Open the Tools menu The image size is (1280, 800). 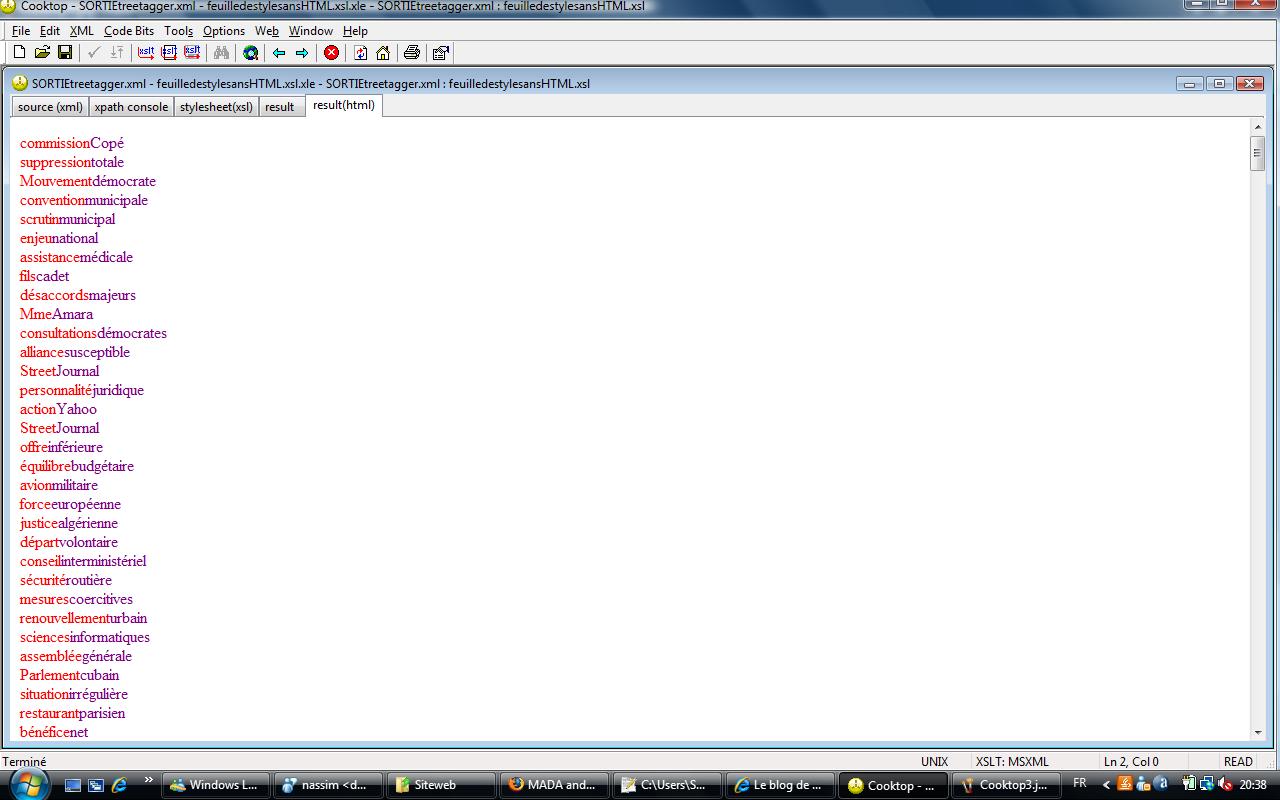179,31
